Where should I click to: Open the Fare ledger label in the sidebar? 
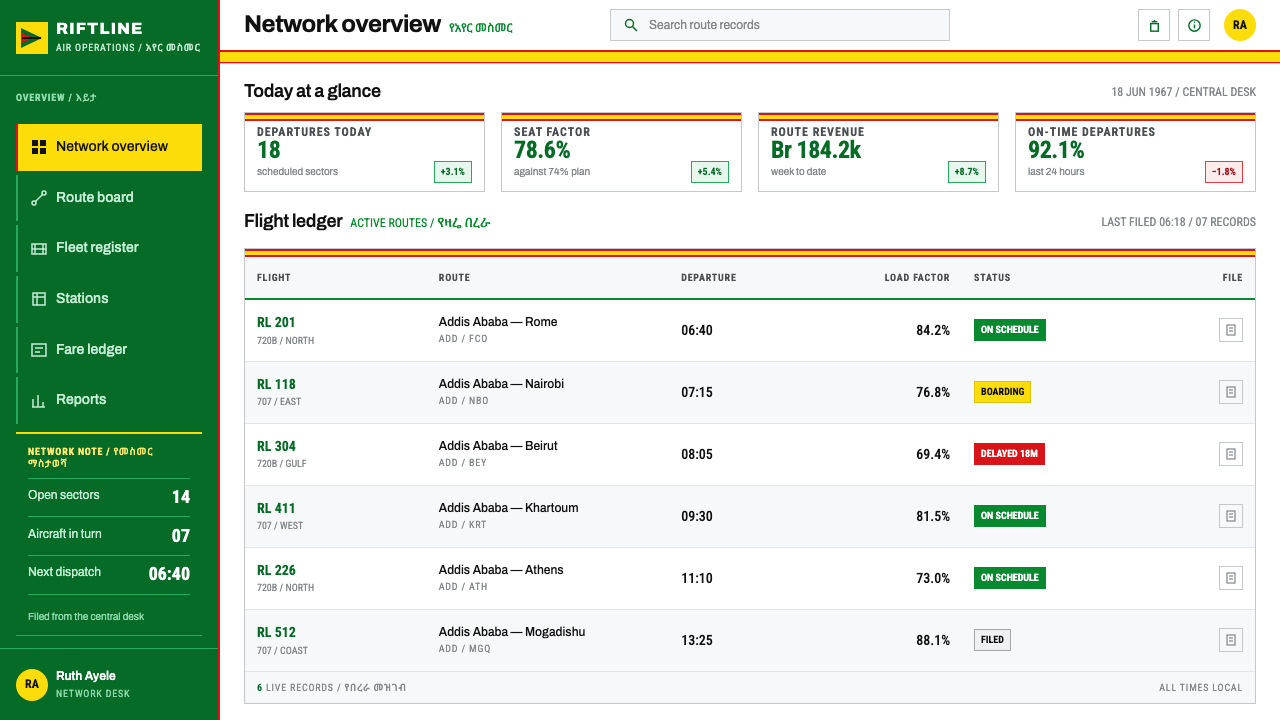tap(92, 349)
